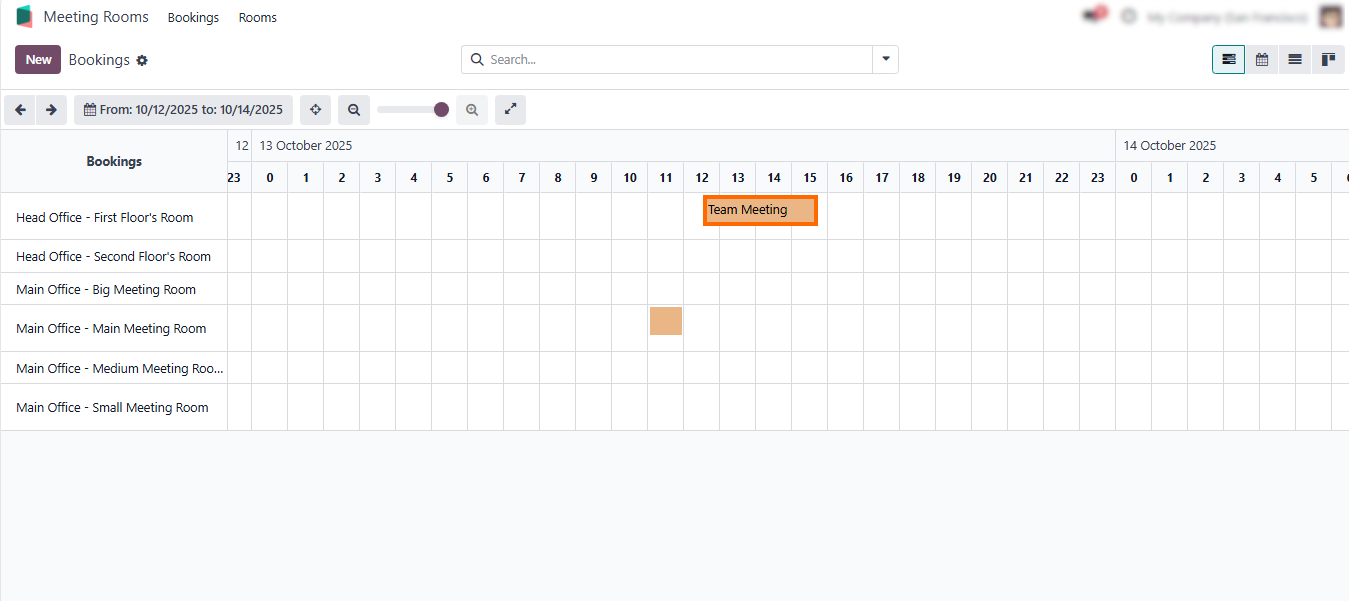Open the date range picker
This screenshot has width=1349, height=601.
pyautogui.click(x=183, y=110)
